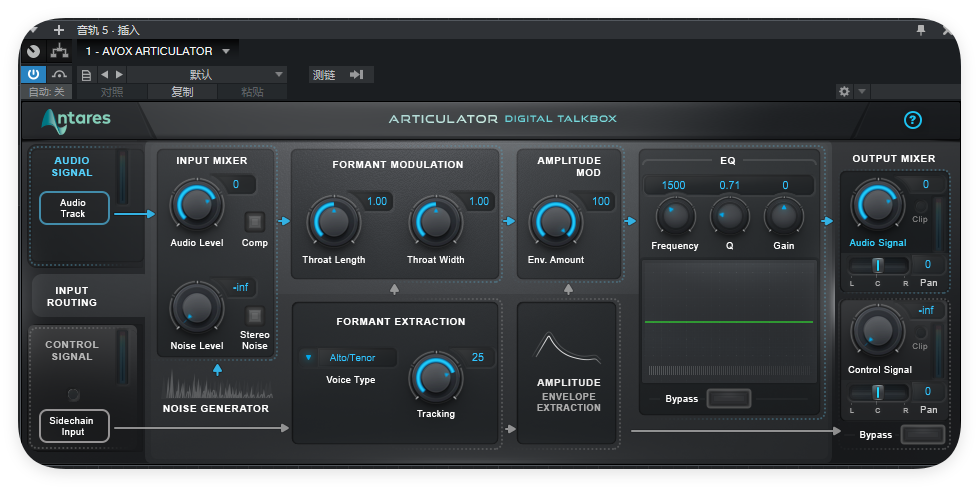Click the Throat Width knob

436,222
